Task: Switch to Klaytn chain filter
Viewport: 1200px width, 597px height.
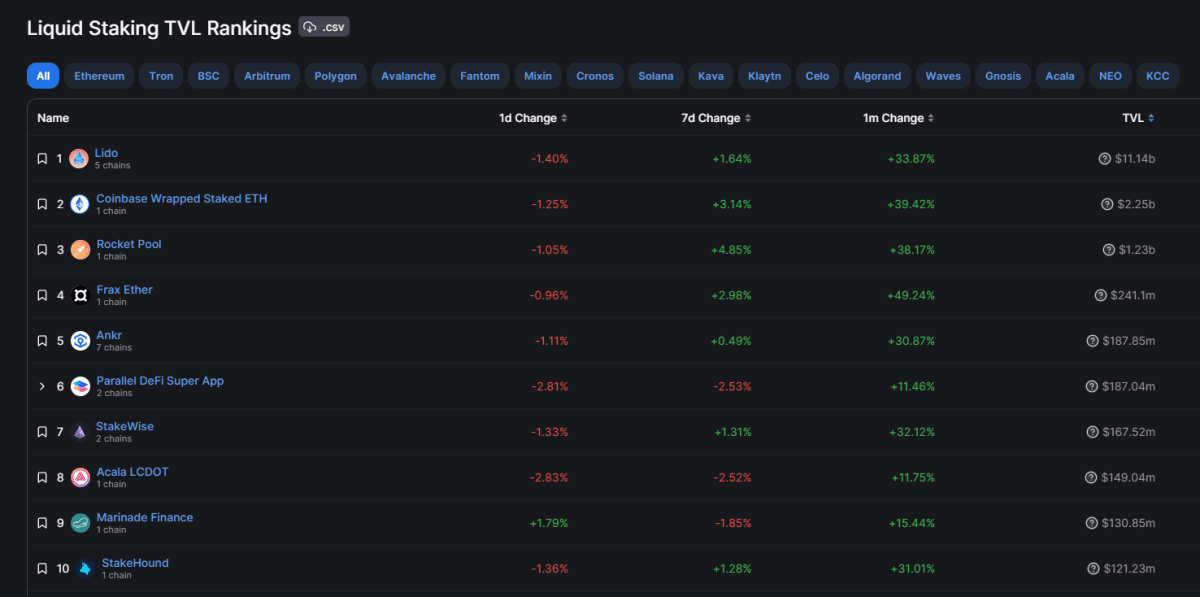Action: pos(765,76)
